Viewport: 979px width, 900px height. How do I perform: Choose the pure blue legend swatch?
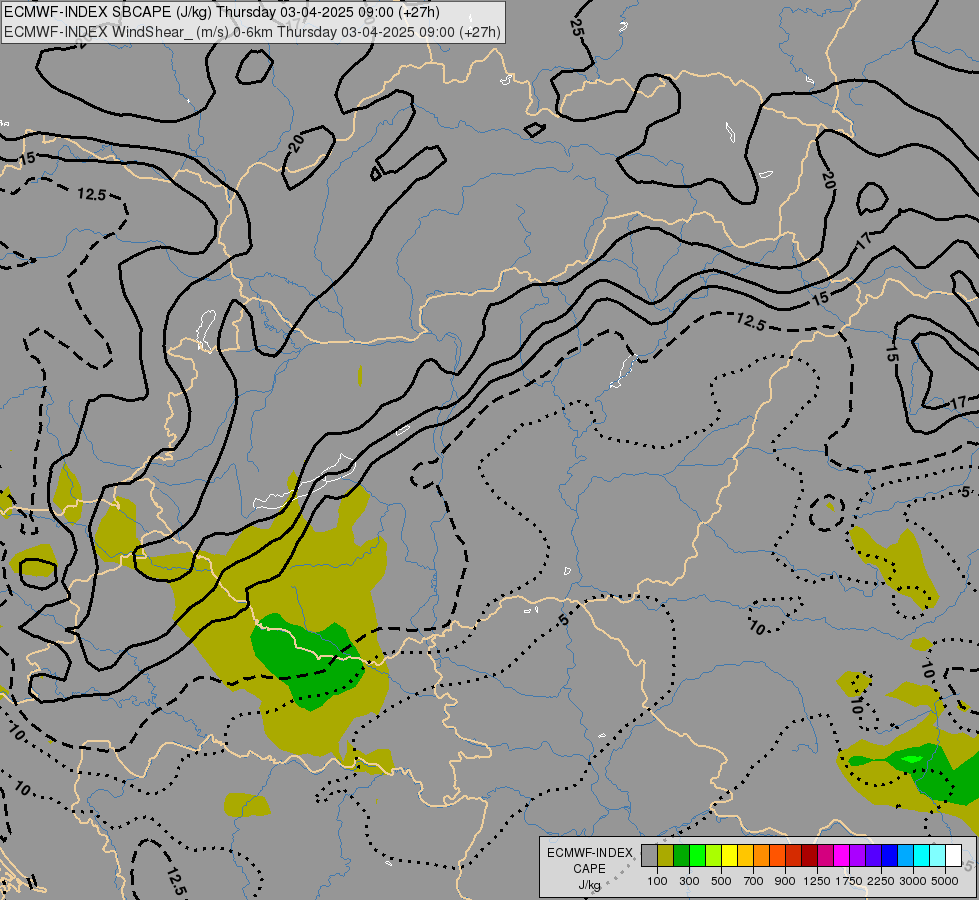[889, 855]
